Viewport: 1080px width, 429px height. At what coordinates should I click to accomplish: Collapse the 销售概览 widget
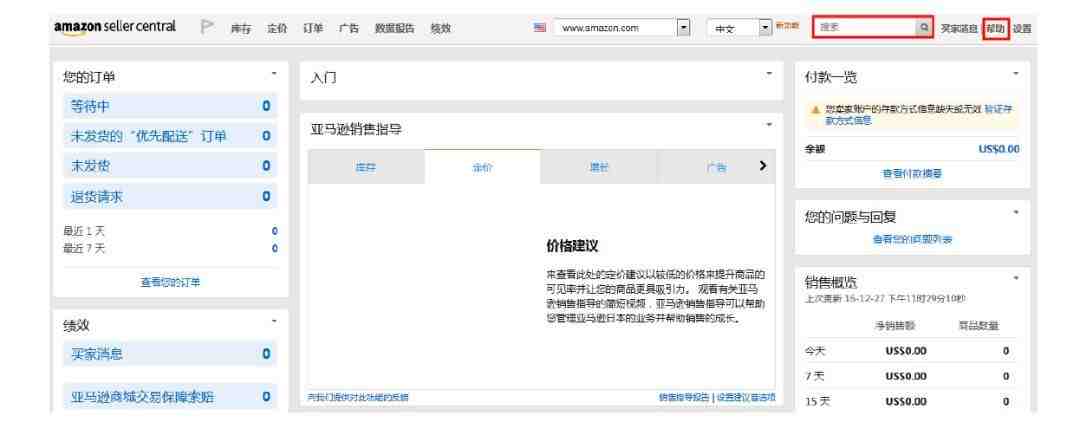pos(1016,278)
